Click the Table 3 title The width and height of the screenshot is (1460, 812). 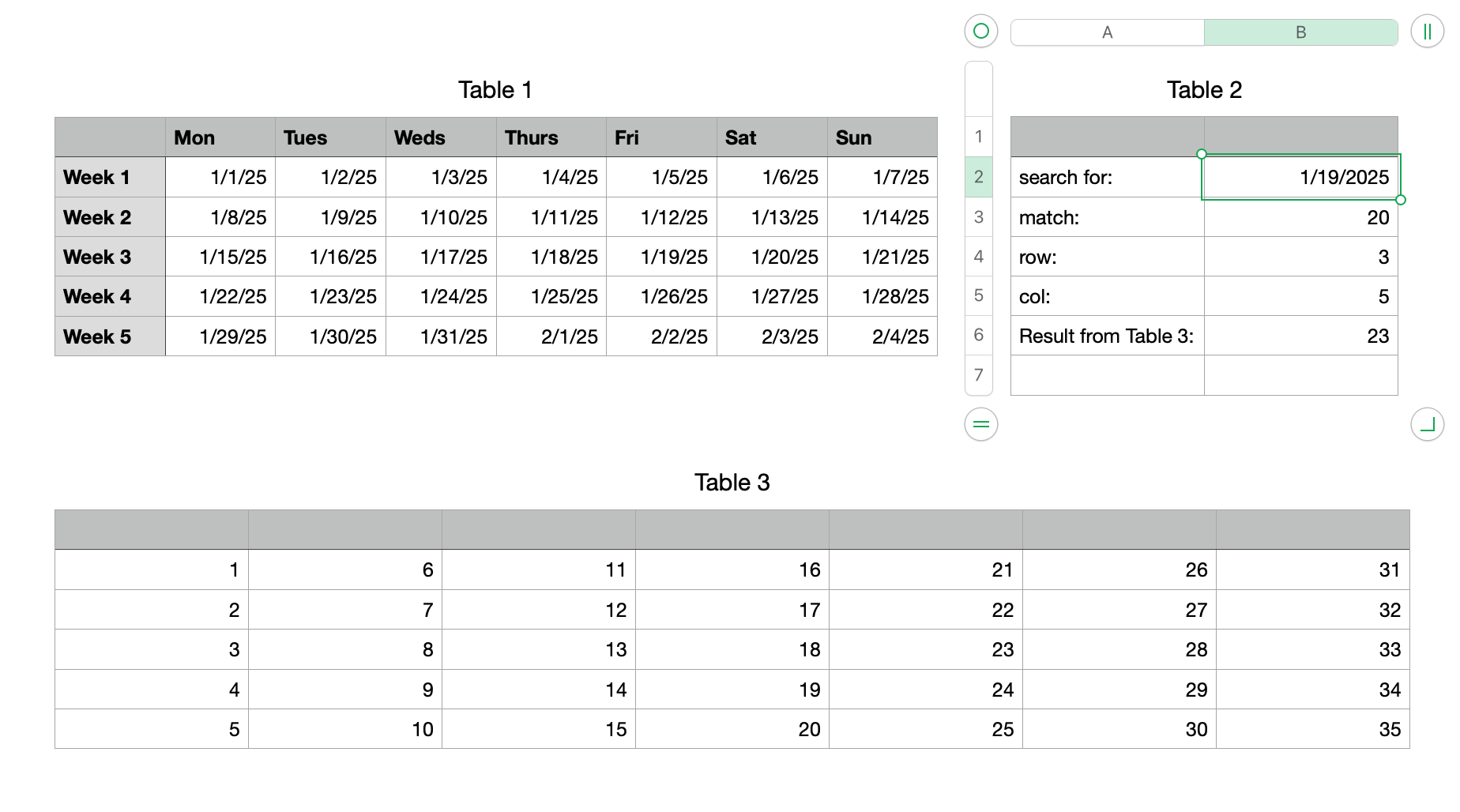pyautogui.click(x=732, y=483)
